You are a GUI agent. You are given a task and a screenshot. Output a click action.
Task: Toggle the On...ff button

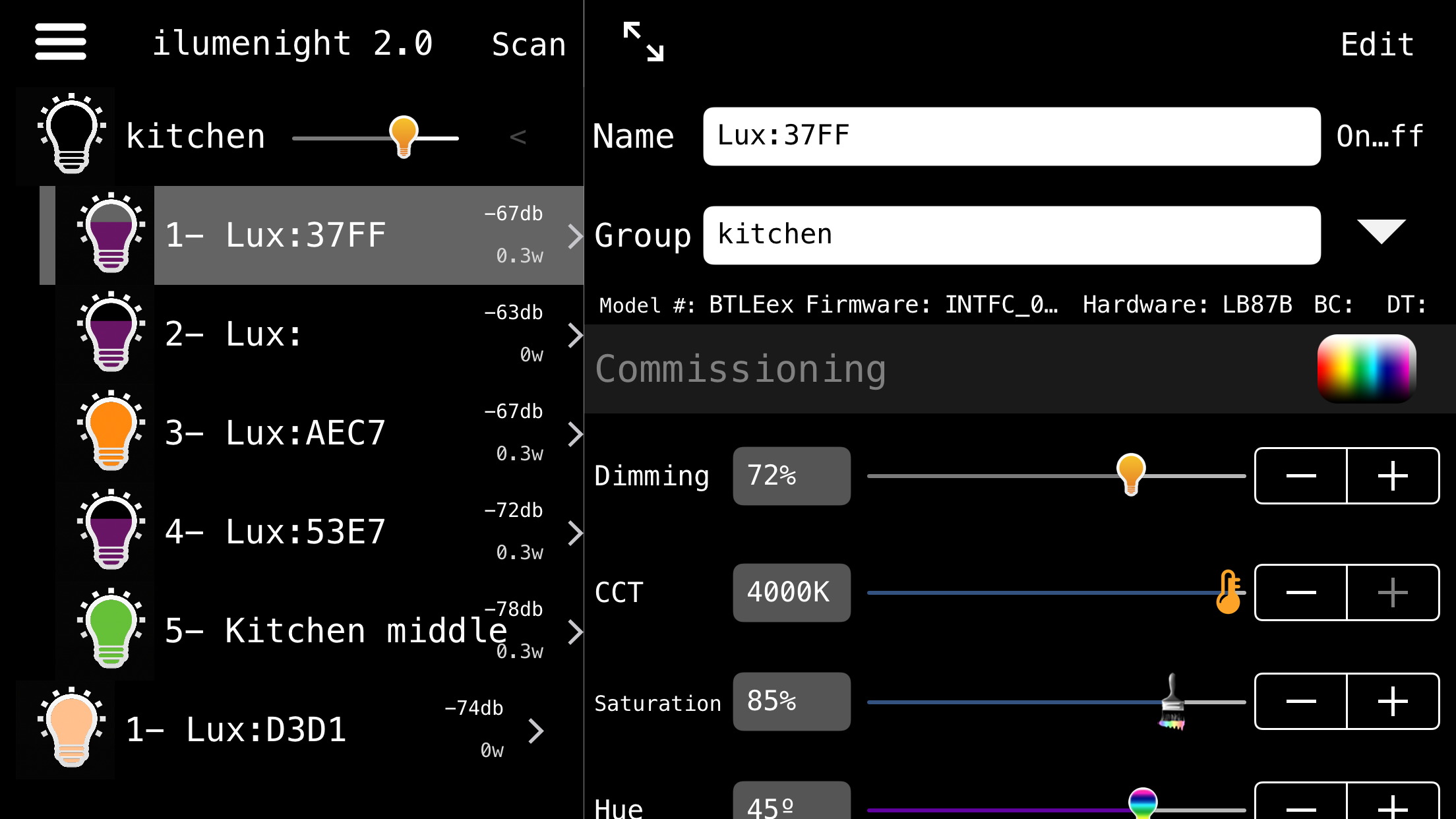[1380, 136]
